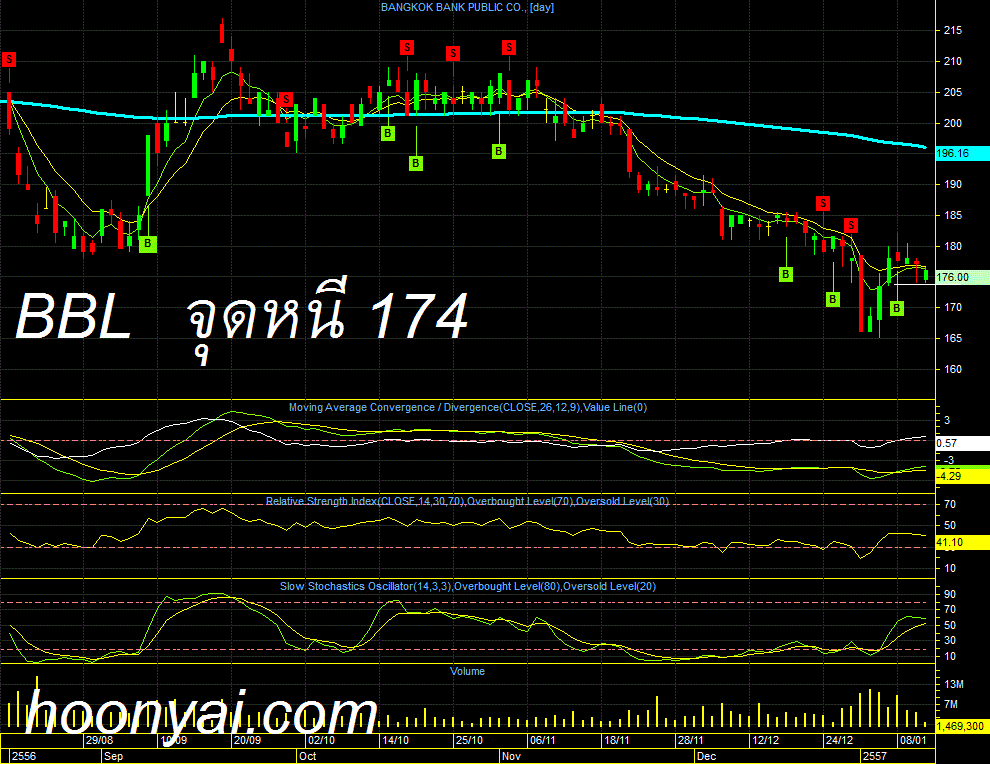Click the 190 price axis label
Screen dimensions: 990x764
coord(953,184)
